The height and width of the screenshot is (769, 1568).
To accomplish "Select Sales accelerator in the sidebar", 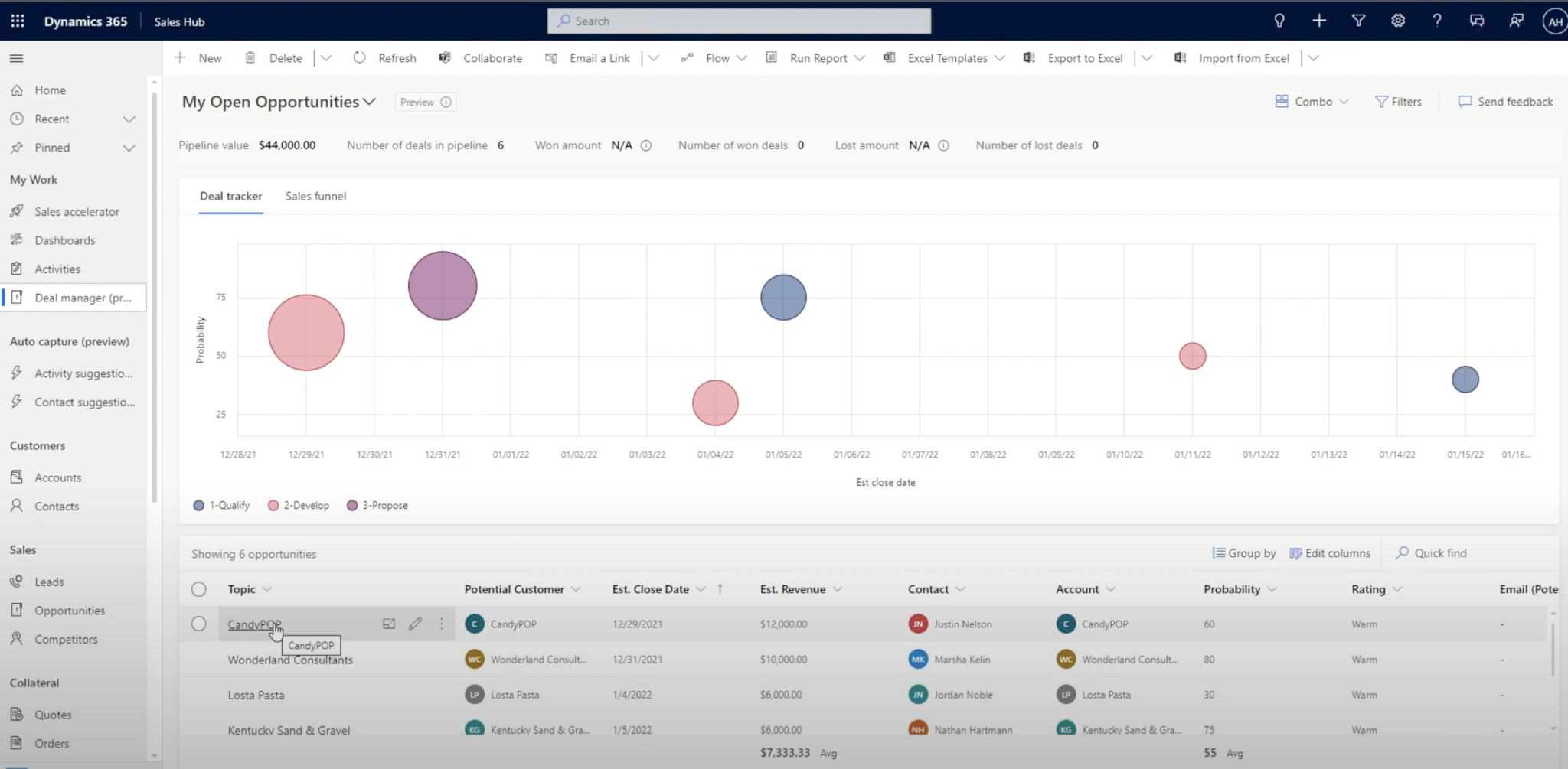I will coord(77,211).
